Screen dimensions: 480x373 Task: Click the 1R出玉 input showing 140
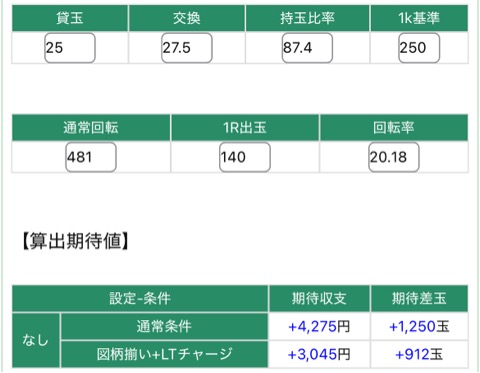pos(245,157)
